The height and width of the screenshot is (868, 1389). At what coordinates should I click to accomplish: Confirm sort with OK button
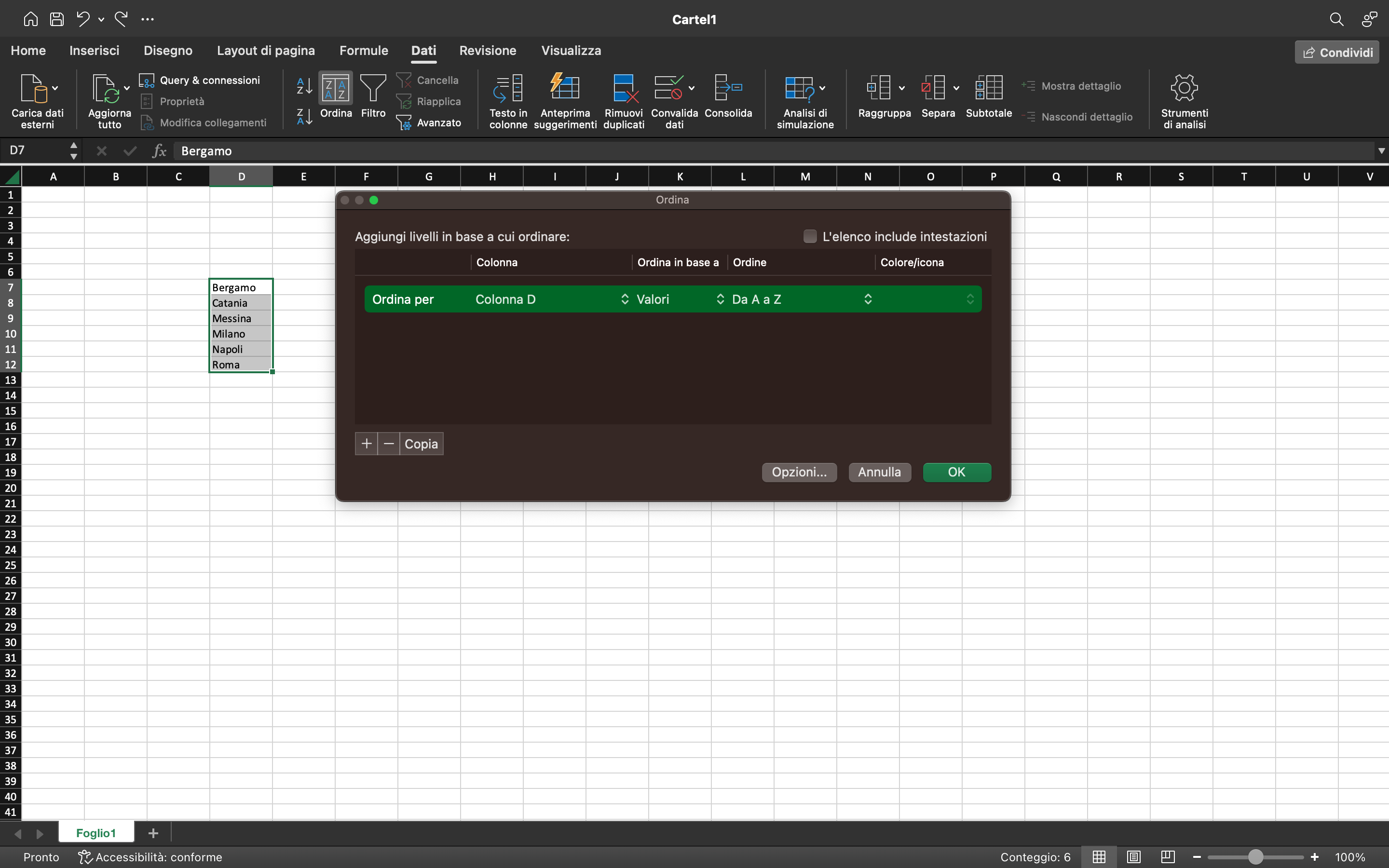(x=956, y=473)
